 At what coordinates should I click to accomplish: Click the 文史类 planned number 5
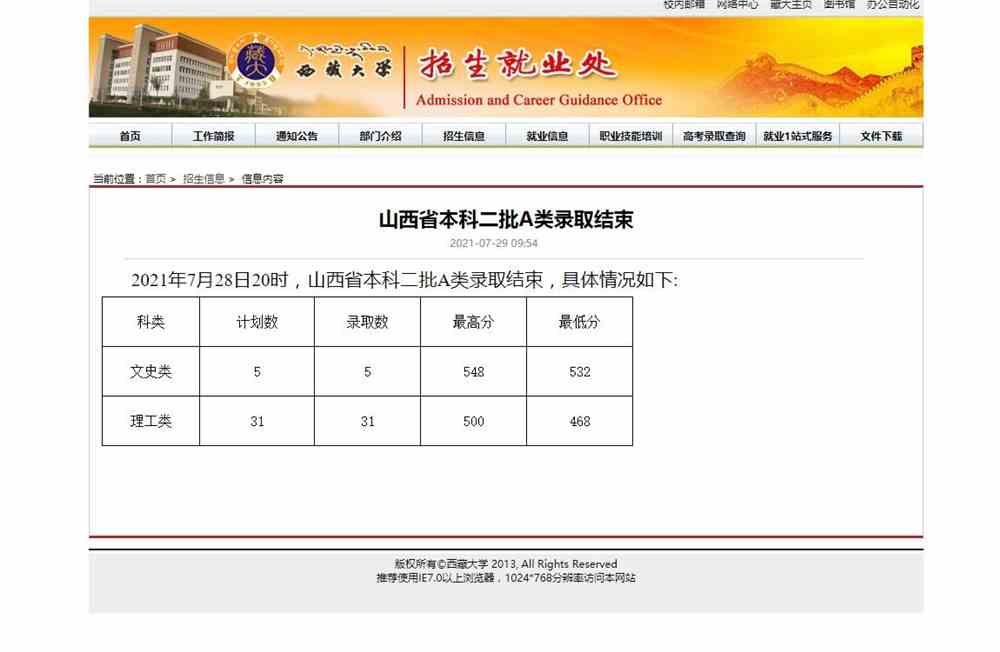click(257, 371)
